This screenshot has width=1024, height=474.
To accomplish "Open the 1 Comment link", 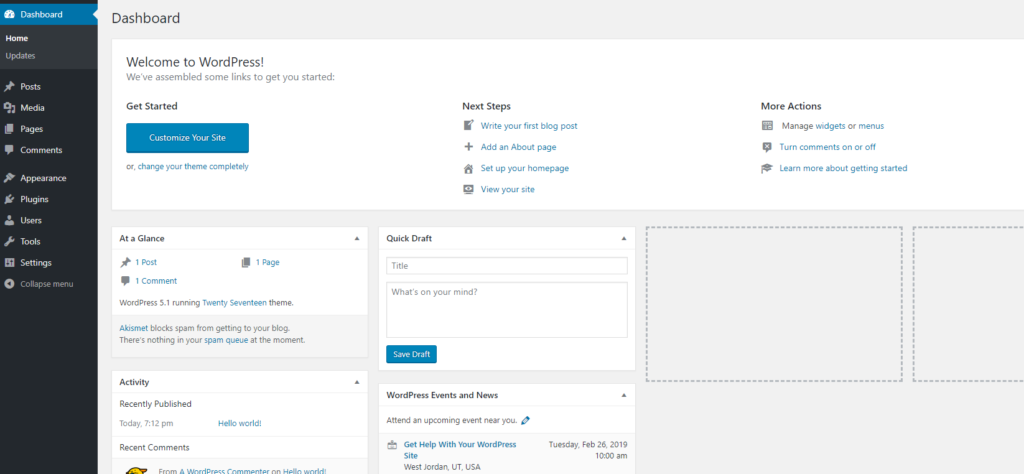I will (x=156, y=281).
